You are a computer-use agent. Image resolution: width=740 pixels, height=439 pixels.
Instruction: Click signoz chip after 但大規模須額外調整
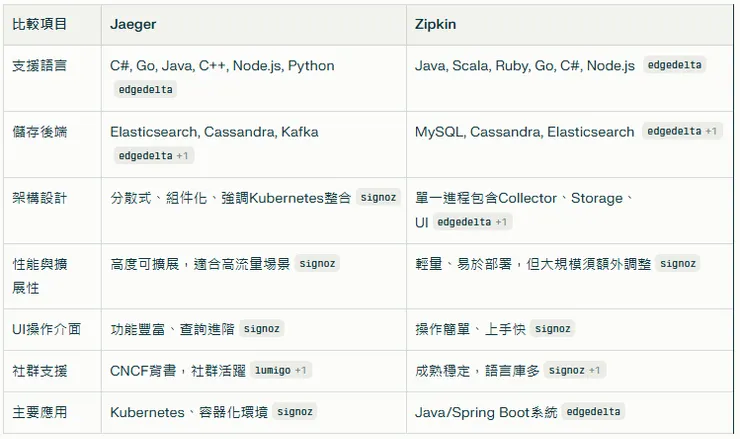678,264
